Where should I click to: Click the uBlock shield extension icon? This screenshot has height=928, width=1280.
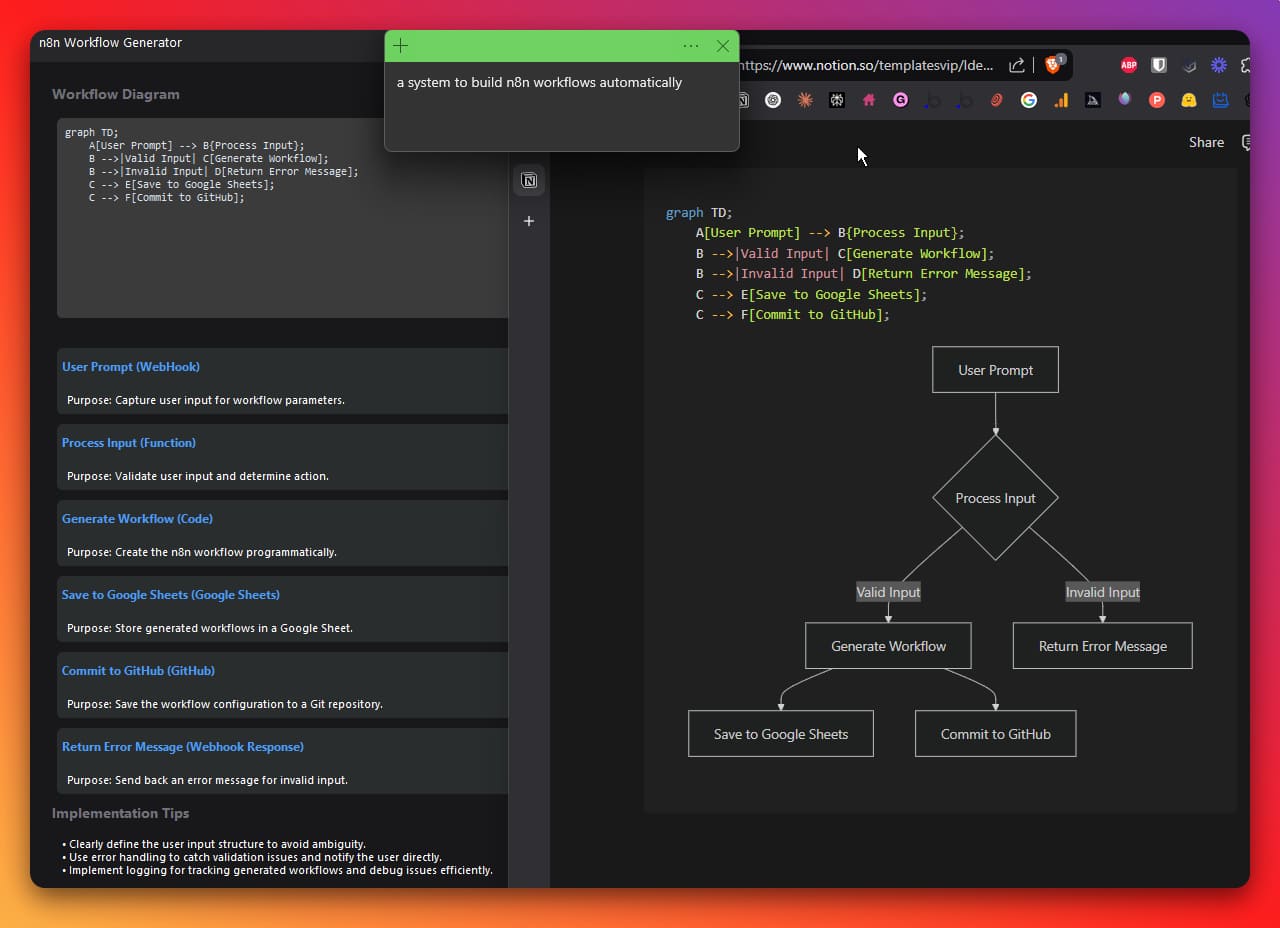[1158, 65]
